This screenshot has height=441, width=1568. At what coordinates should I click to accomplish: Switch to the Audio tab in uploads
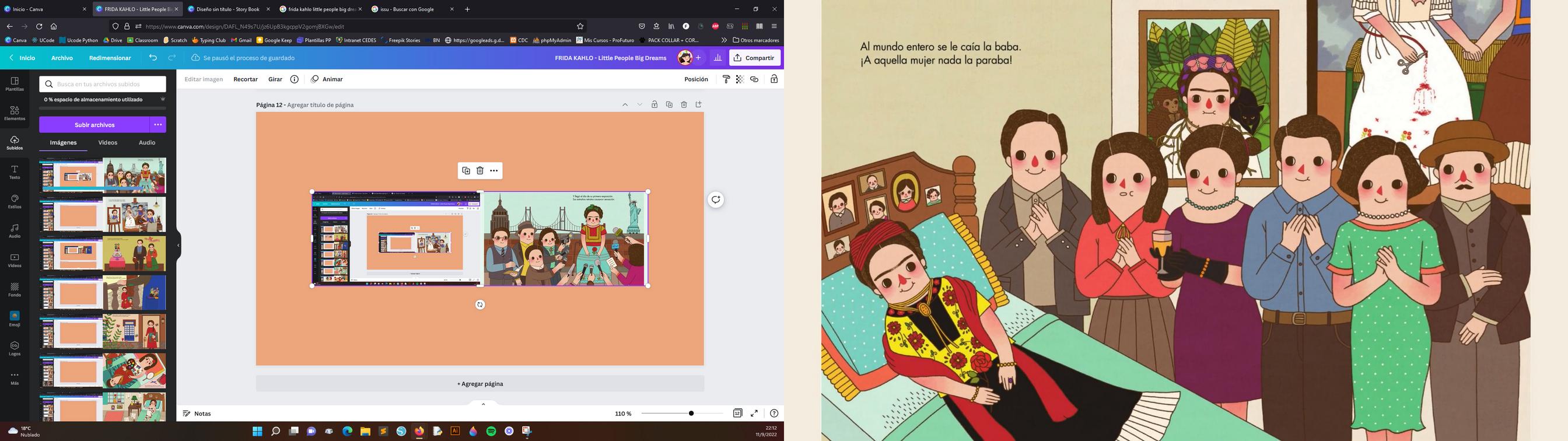(x=146, y=142)
